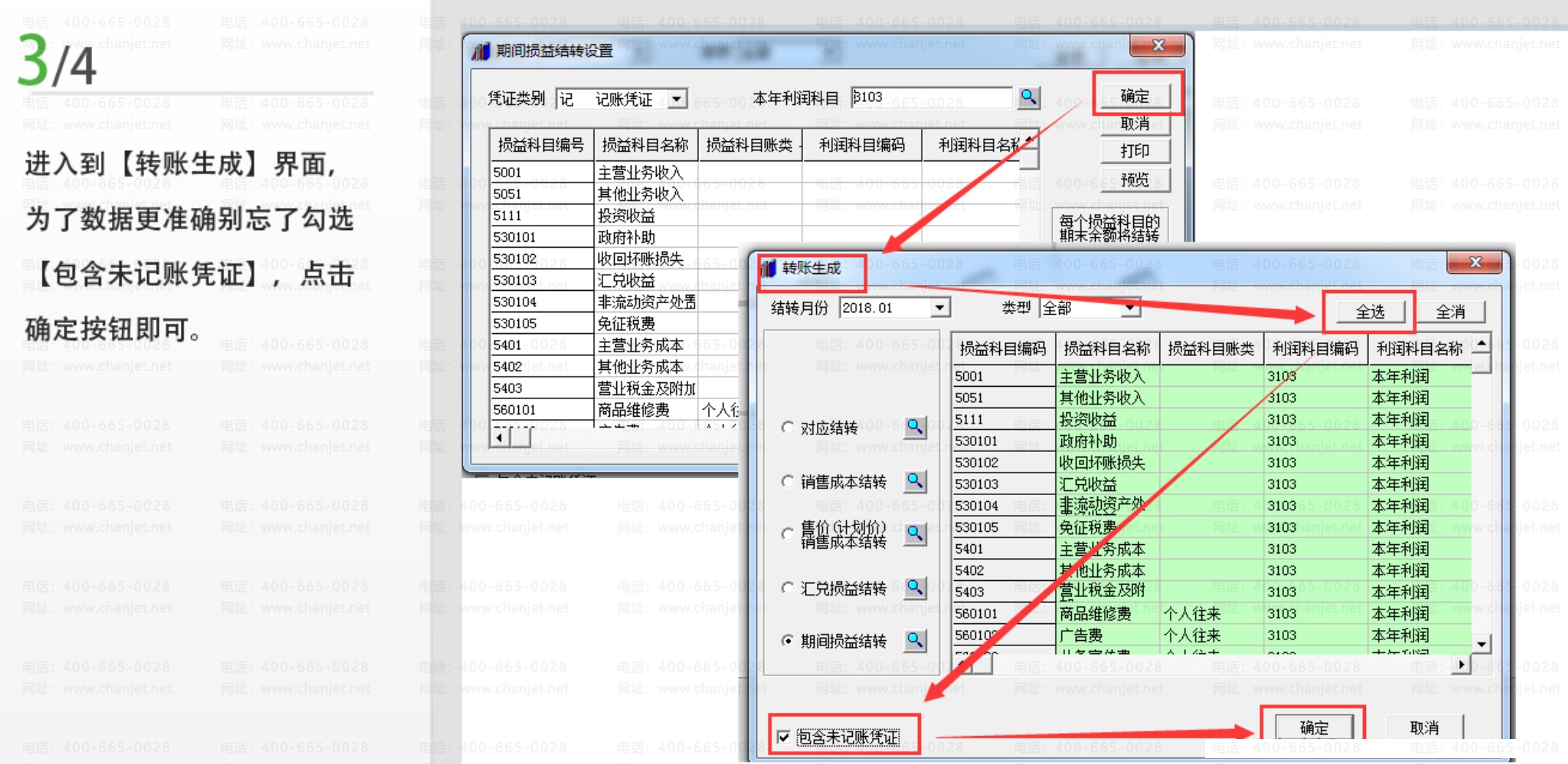Click magnifier icon beside 汇兑损益结转
Image resolution: width=1568 pixels, height=764 pixels.
pyautogui.click(x=915, y=587)
